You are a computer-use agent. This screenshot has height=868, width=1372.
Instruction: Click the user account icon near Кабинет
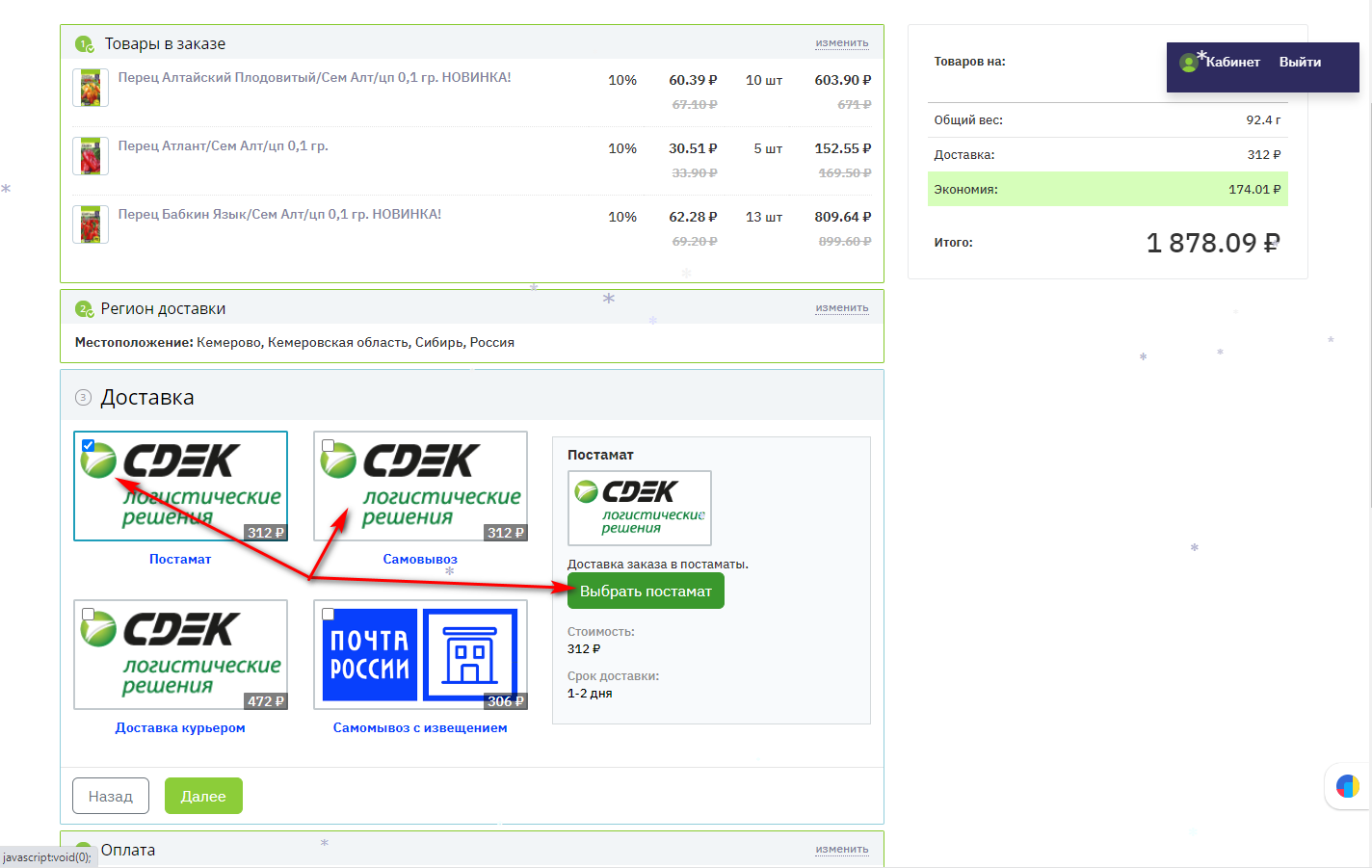1189,63
